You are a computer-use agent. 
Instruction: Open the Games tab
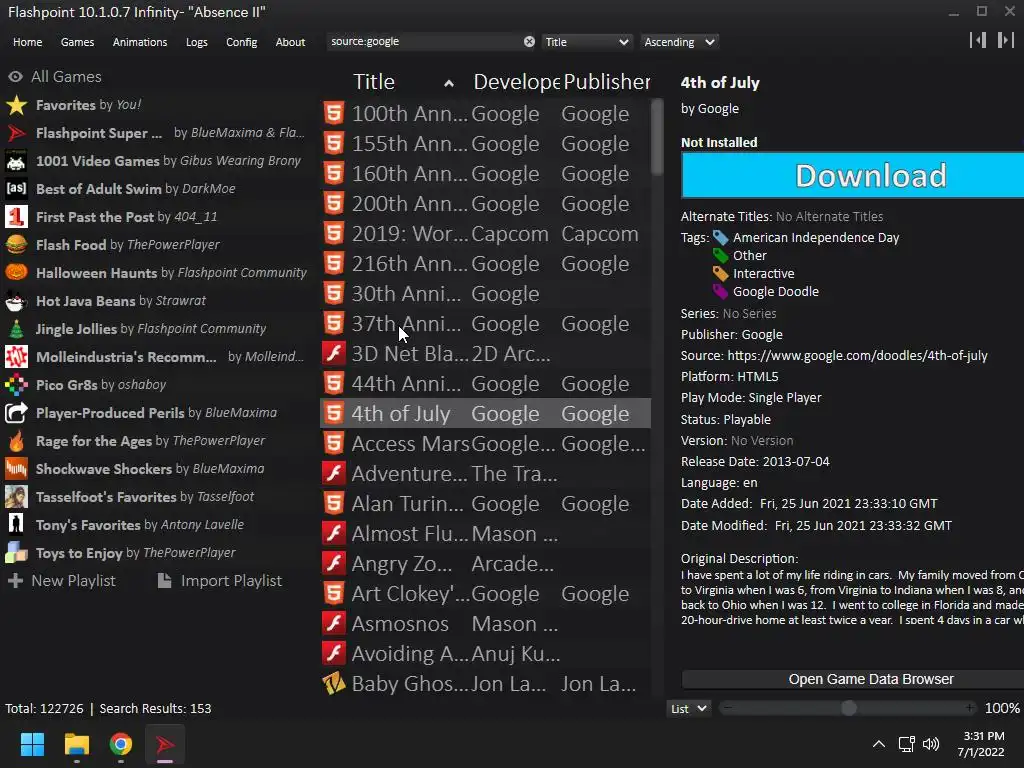pos(77,42)
